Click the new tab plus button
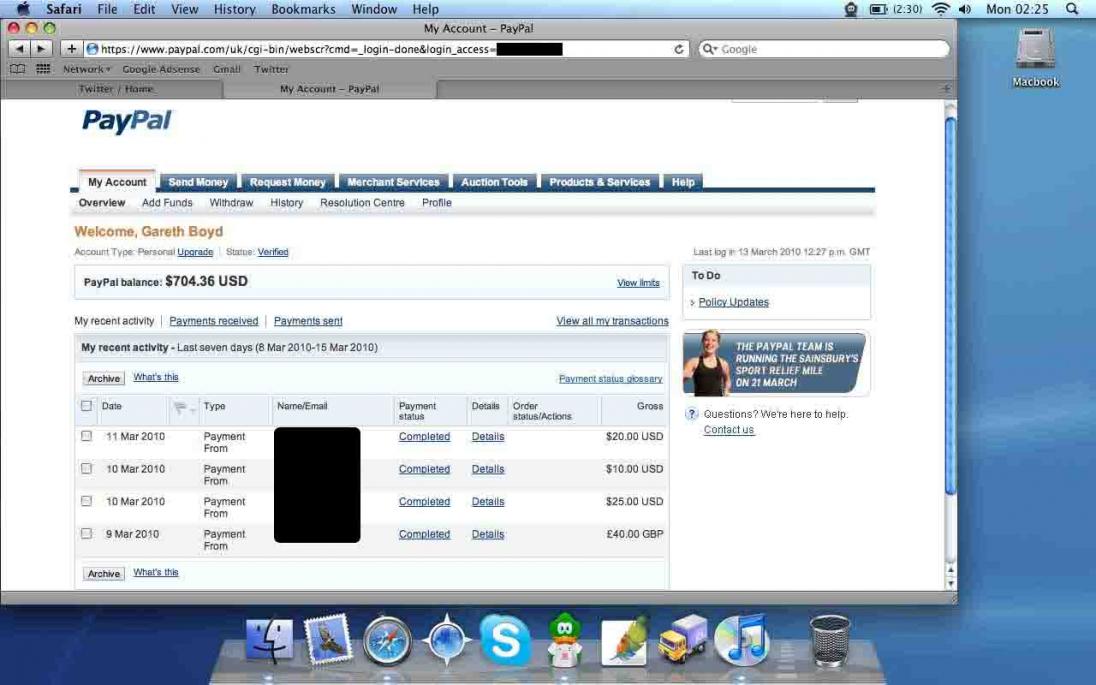Viewport: 1096px width, 685px height. [946, 89]
